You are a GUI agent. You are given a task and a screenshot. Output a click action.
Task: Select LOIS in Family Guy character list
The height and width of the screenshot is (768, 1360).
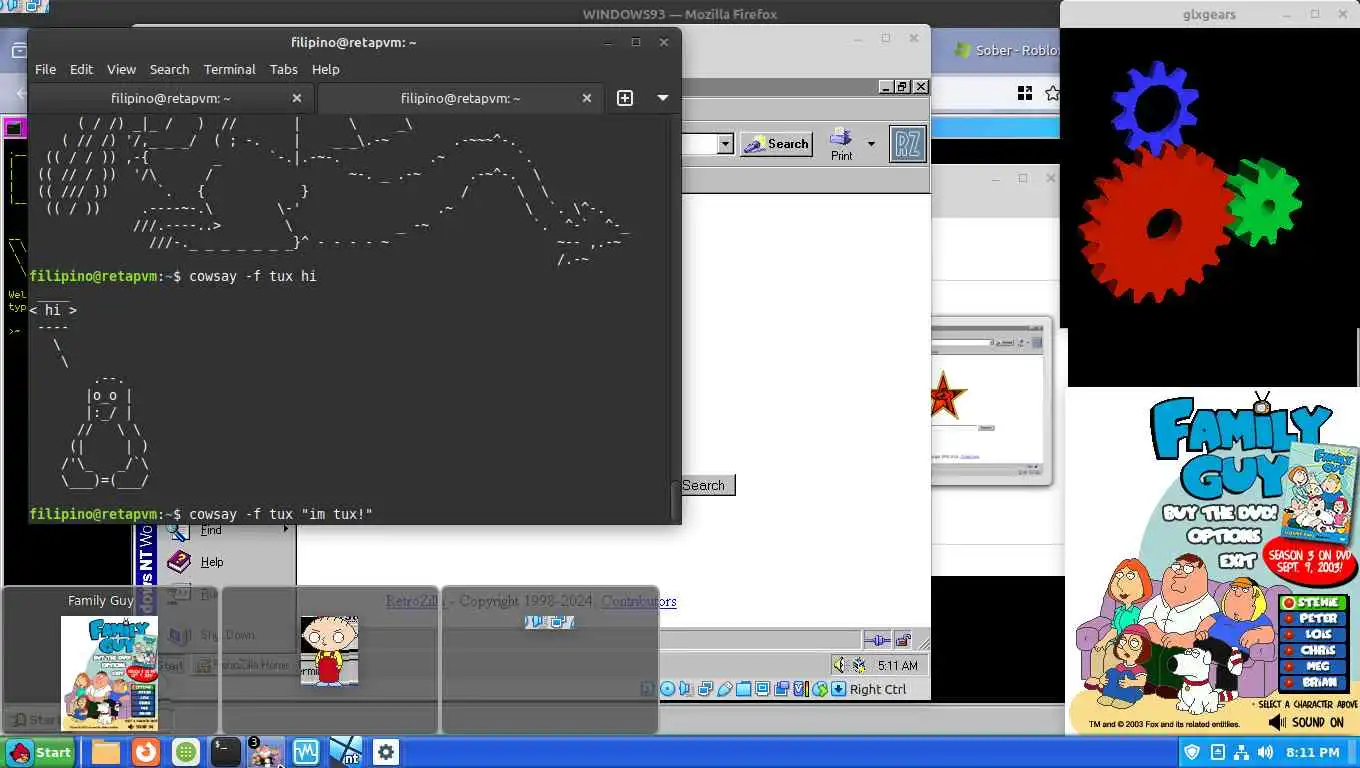click(x=1315, y=635)
